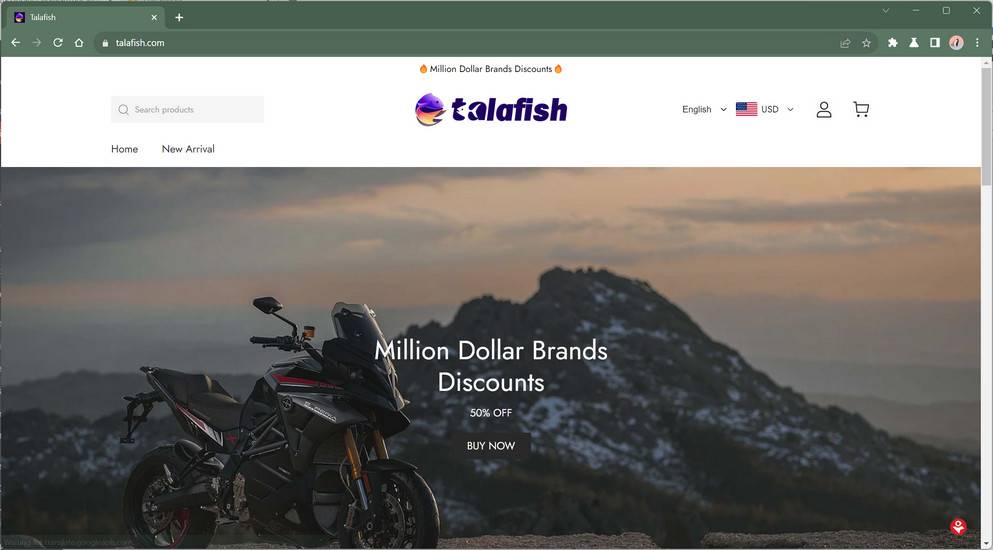
Task: Open the user account icon
Action: click(x=823, y=109)
